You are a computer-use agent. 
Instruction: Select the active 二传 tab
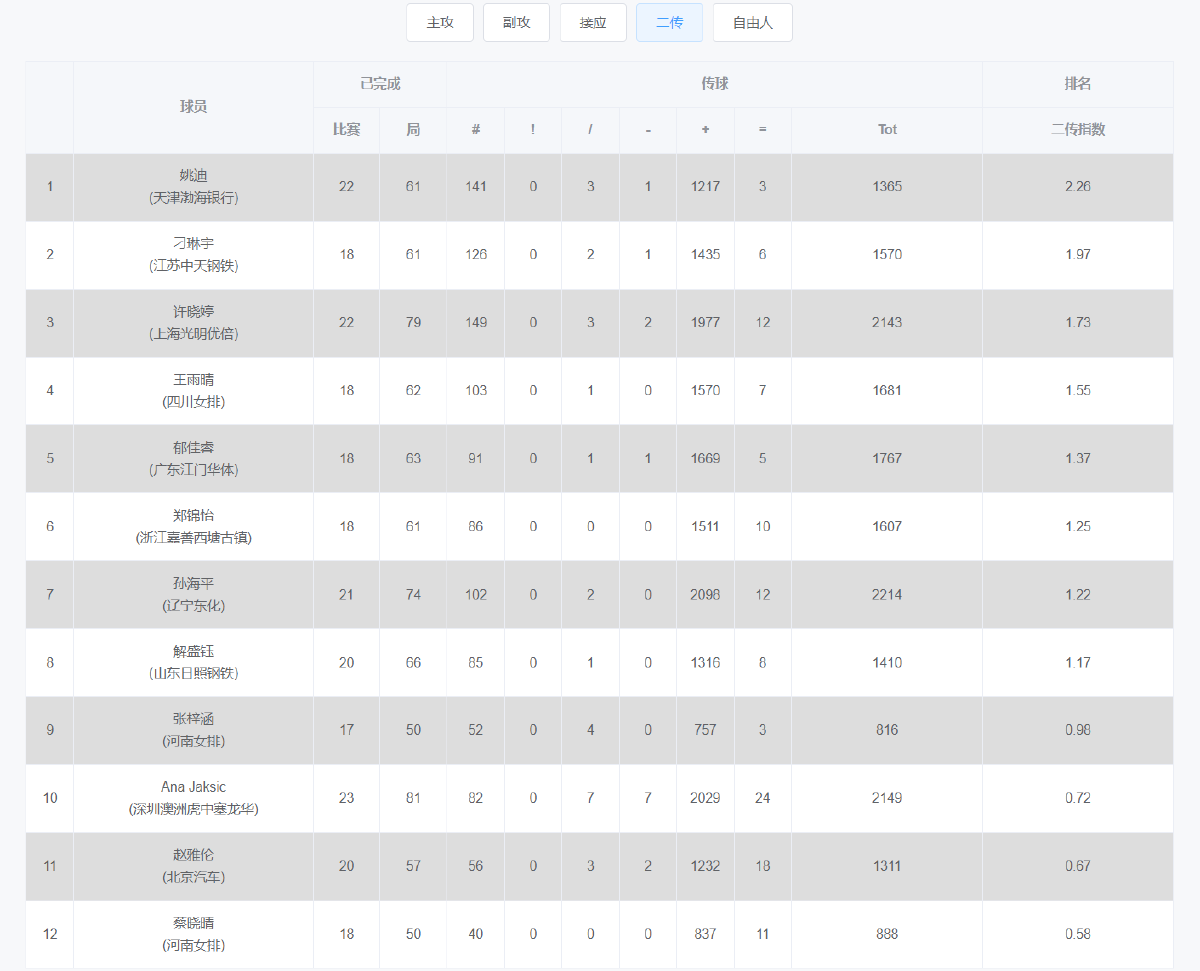point(669,22)
